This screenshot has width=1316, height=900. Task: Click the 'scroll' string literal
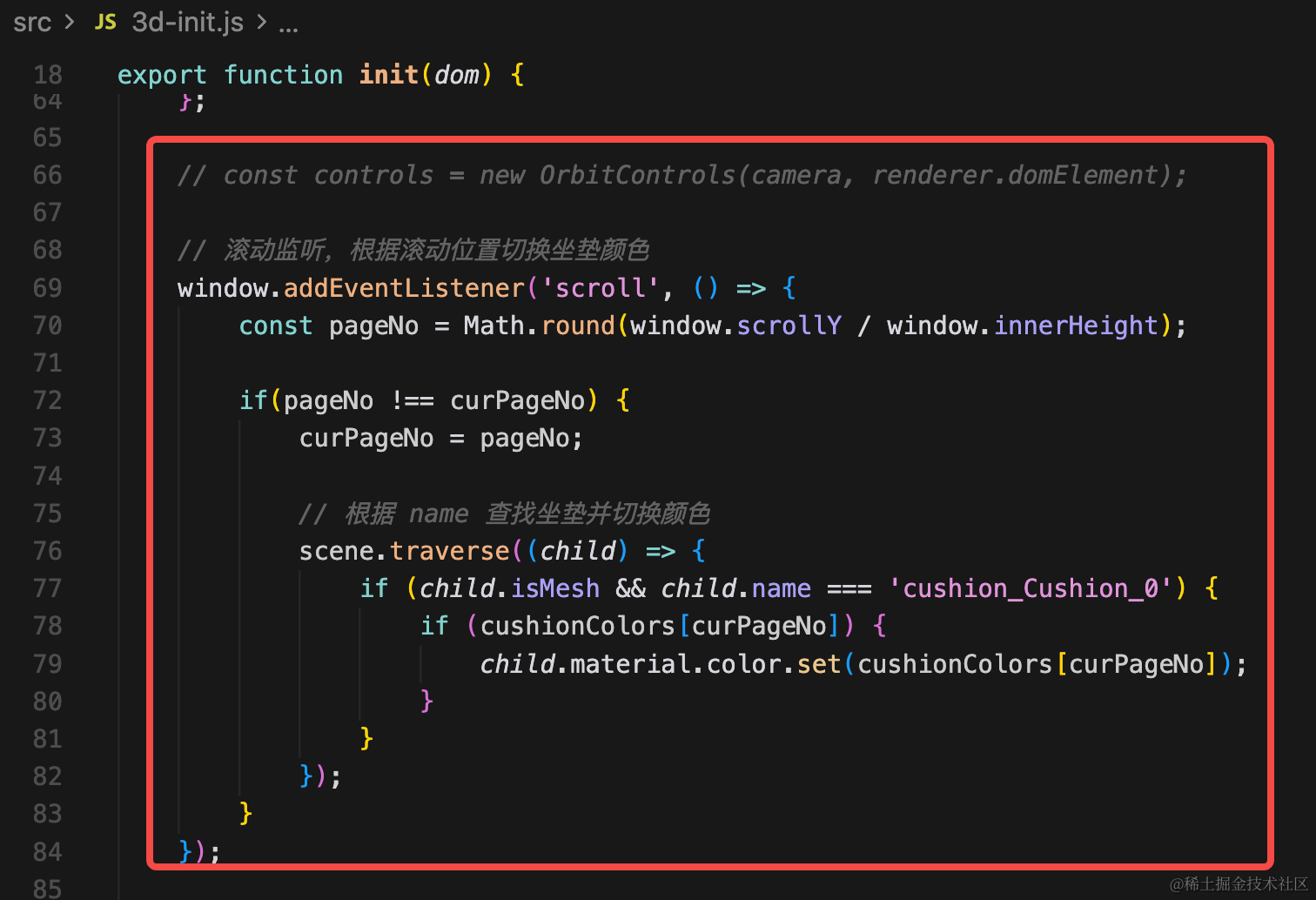(x=601, y=288)
